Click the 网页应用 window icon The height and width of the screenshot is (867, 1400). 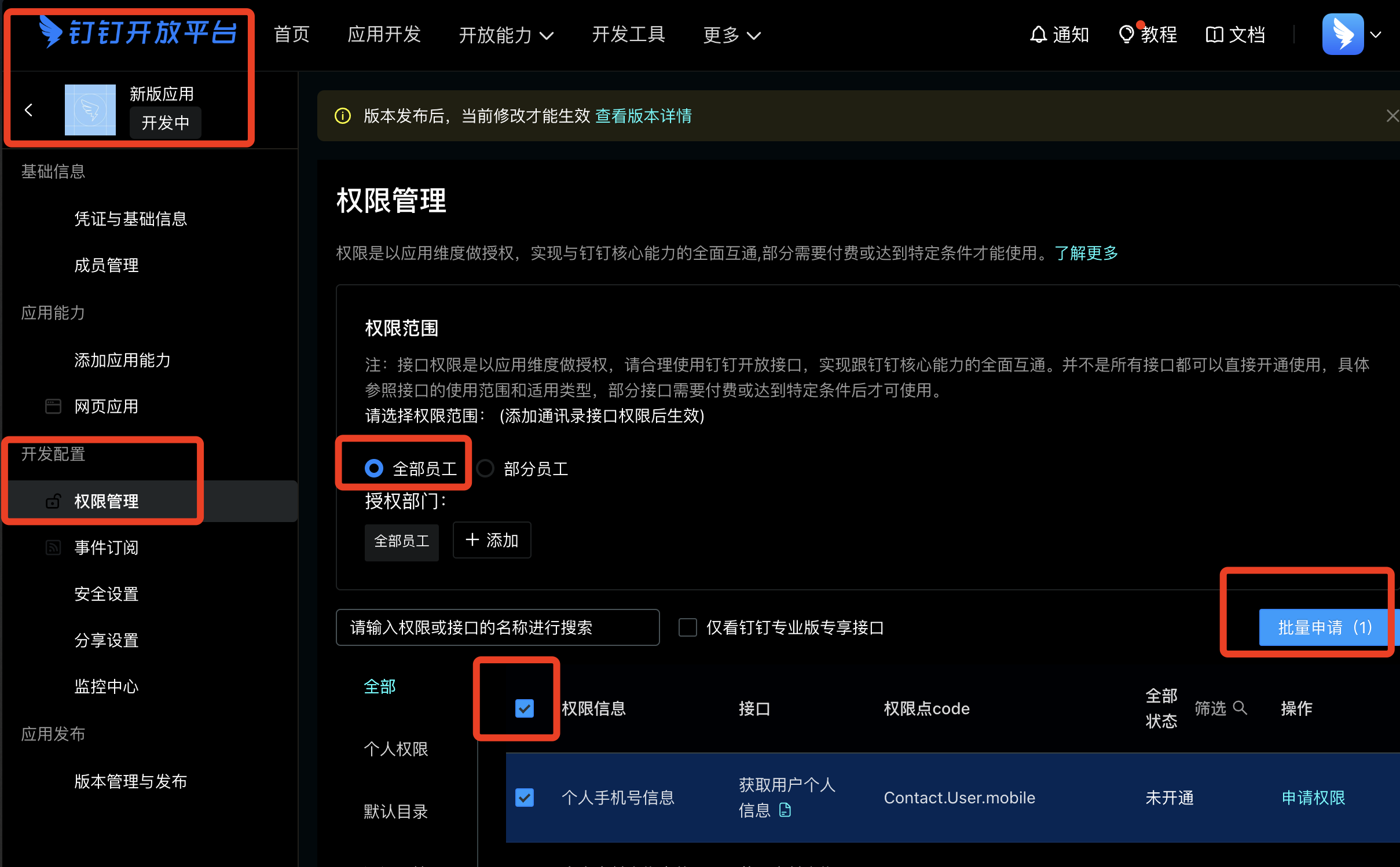[53, 406]
